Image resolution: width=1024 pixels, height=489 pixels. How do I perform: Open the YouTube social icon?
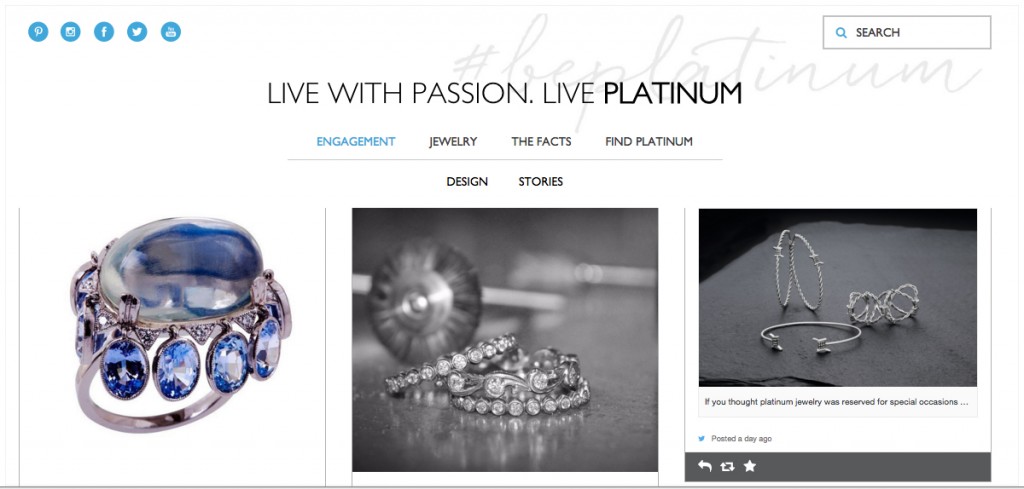tap(170, 31)
